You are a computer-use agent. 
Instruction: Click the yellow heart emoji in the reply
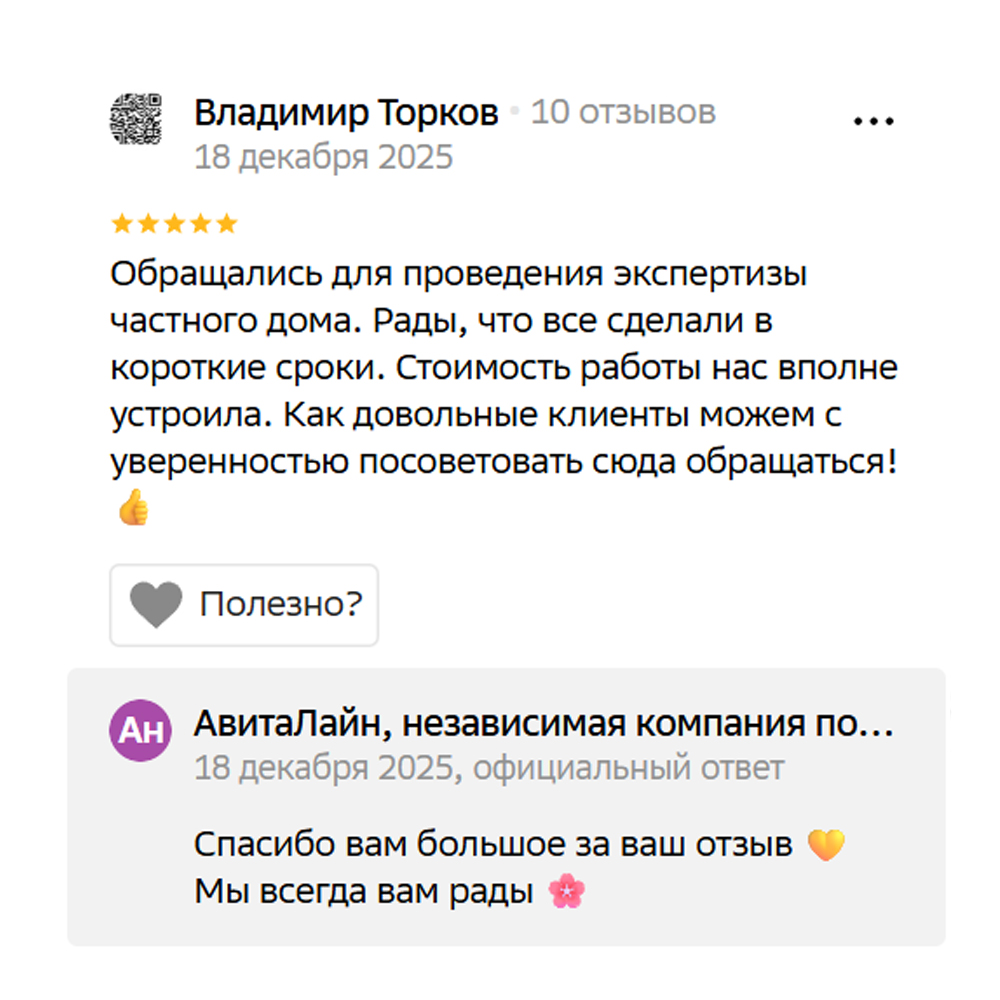[826, 846]
